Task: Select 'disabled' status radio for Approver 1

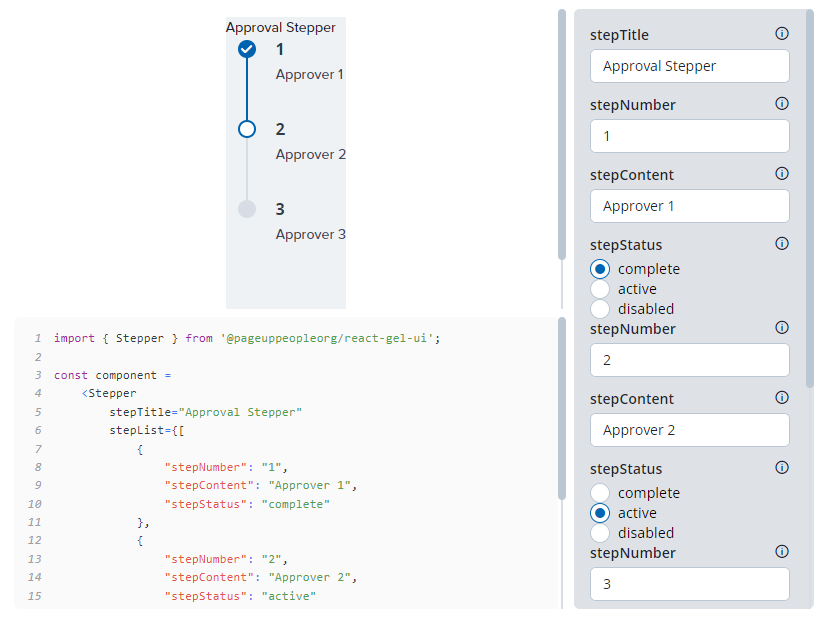Action: pyautogui.click(x=600, y=309)
